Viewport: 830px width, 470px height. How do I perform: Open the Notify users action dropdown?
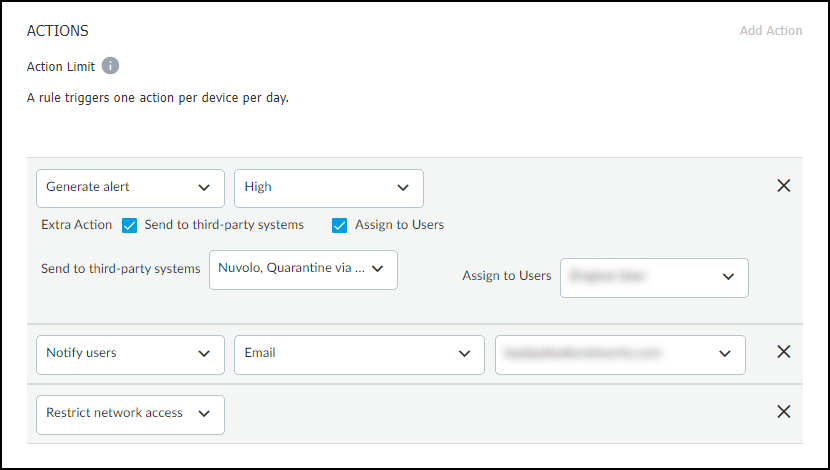pos(129,353)
